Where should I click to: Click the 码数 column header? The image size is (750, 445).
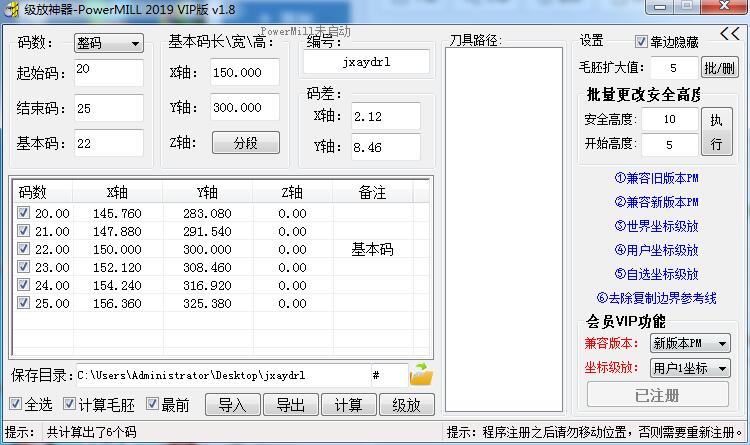point(42,192)
